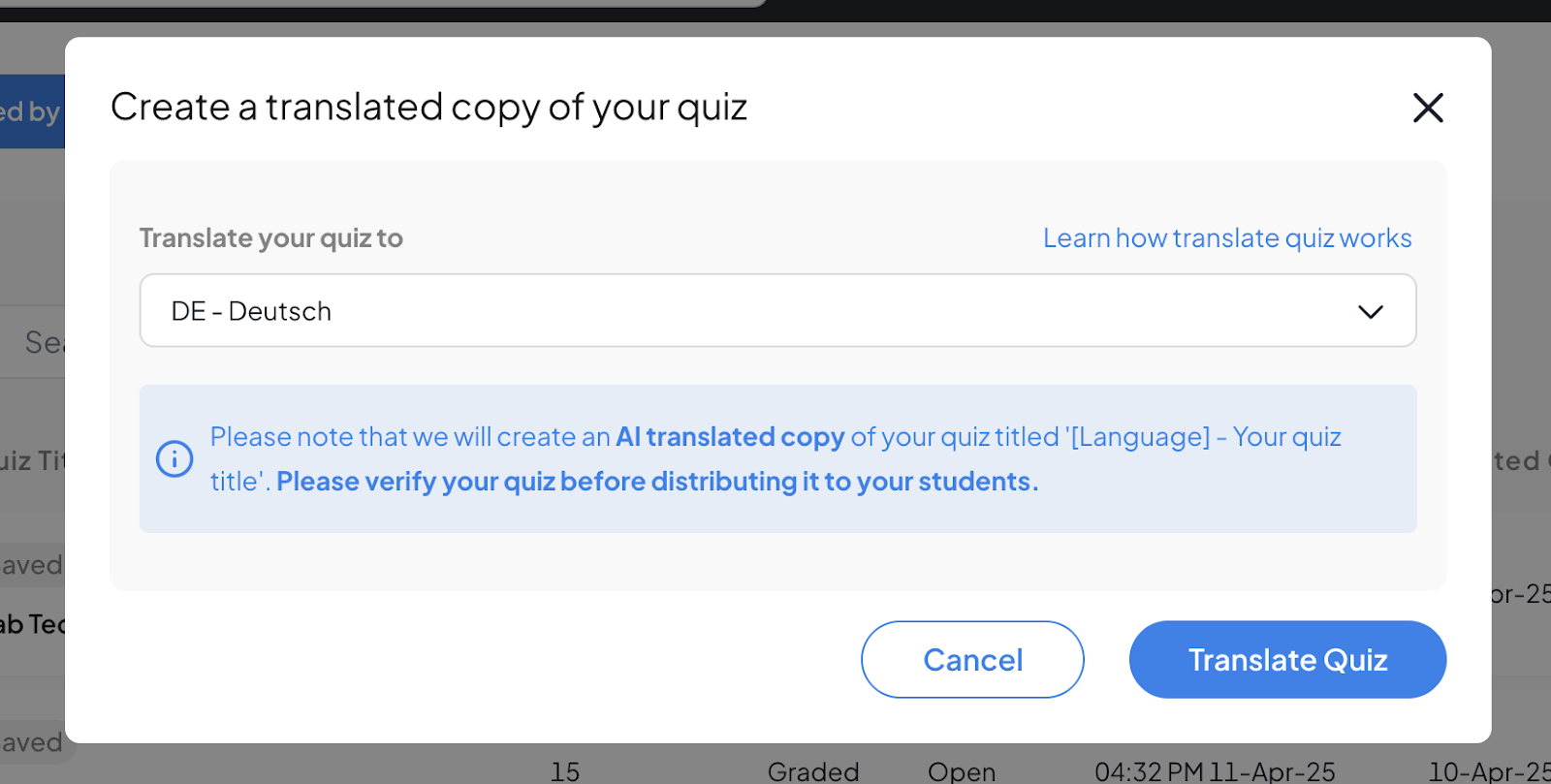The height and width of the screenshot is (784, 1551).
Task: Click the partially hidden 'Quiz Title' column header
Action: (31, 460)
